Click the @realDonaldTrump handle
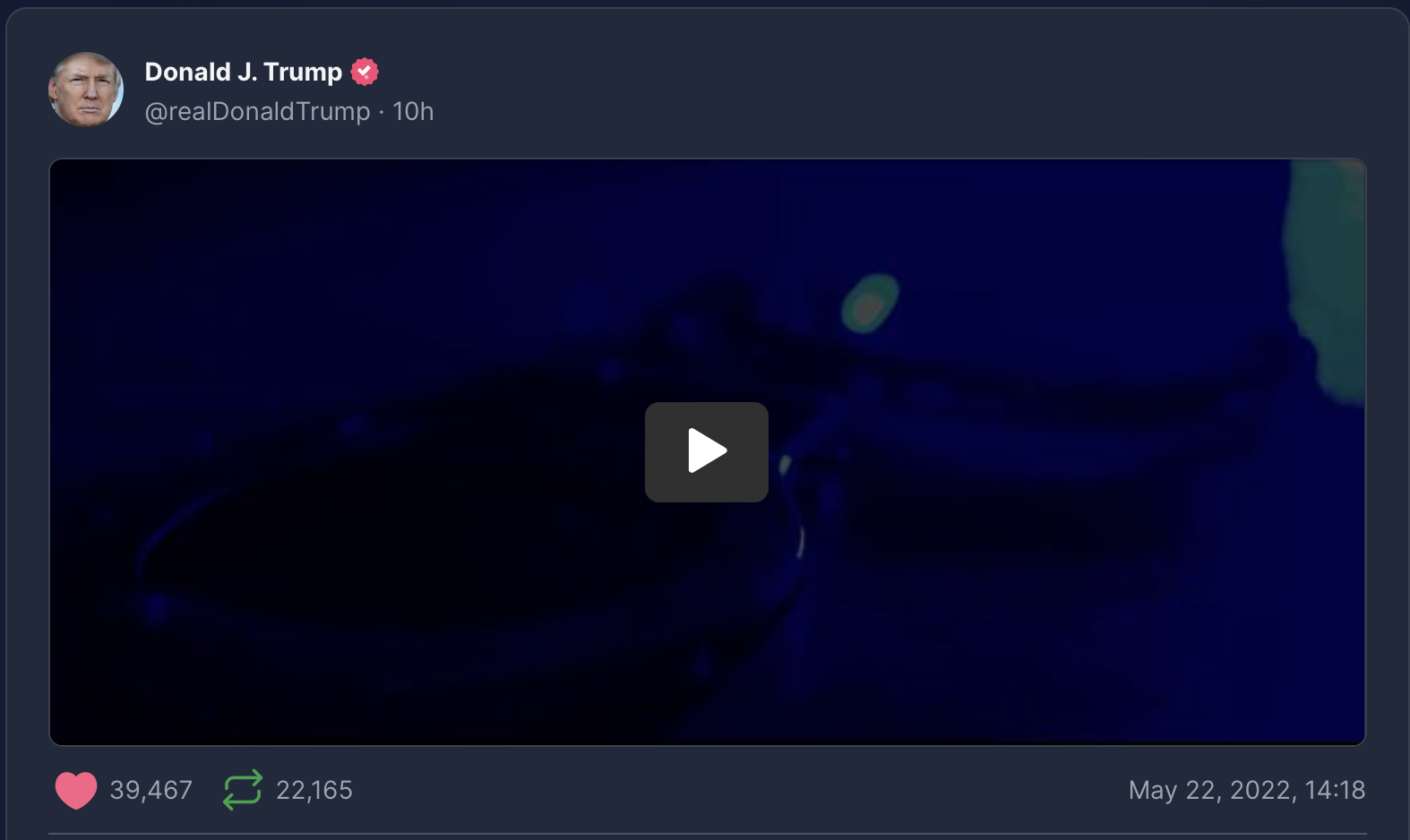 click(258, 111)
